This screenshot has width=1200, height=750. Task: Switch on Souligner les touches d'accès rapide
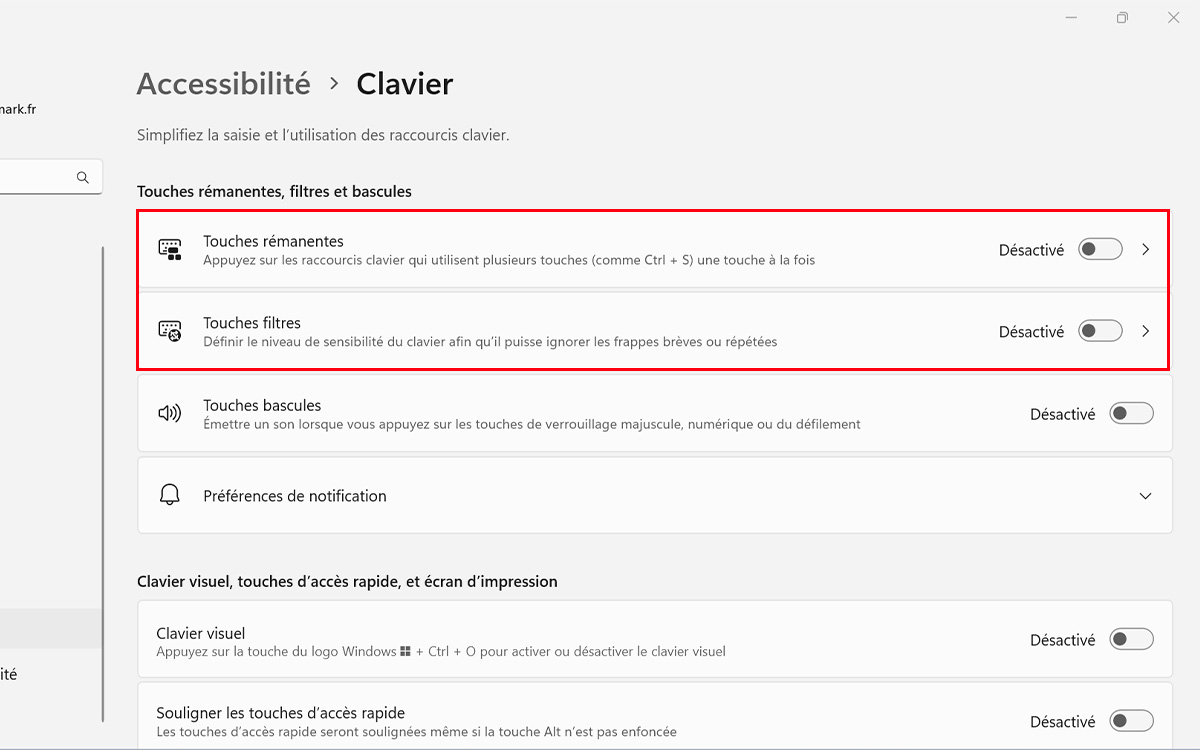(1131, 721)
